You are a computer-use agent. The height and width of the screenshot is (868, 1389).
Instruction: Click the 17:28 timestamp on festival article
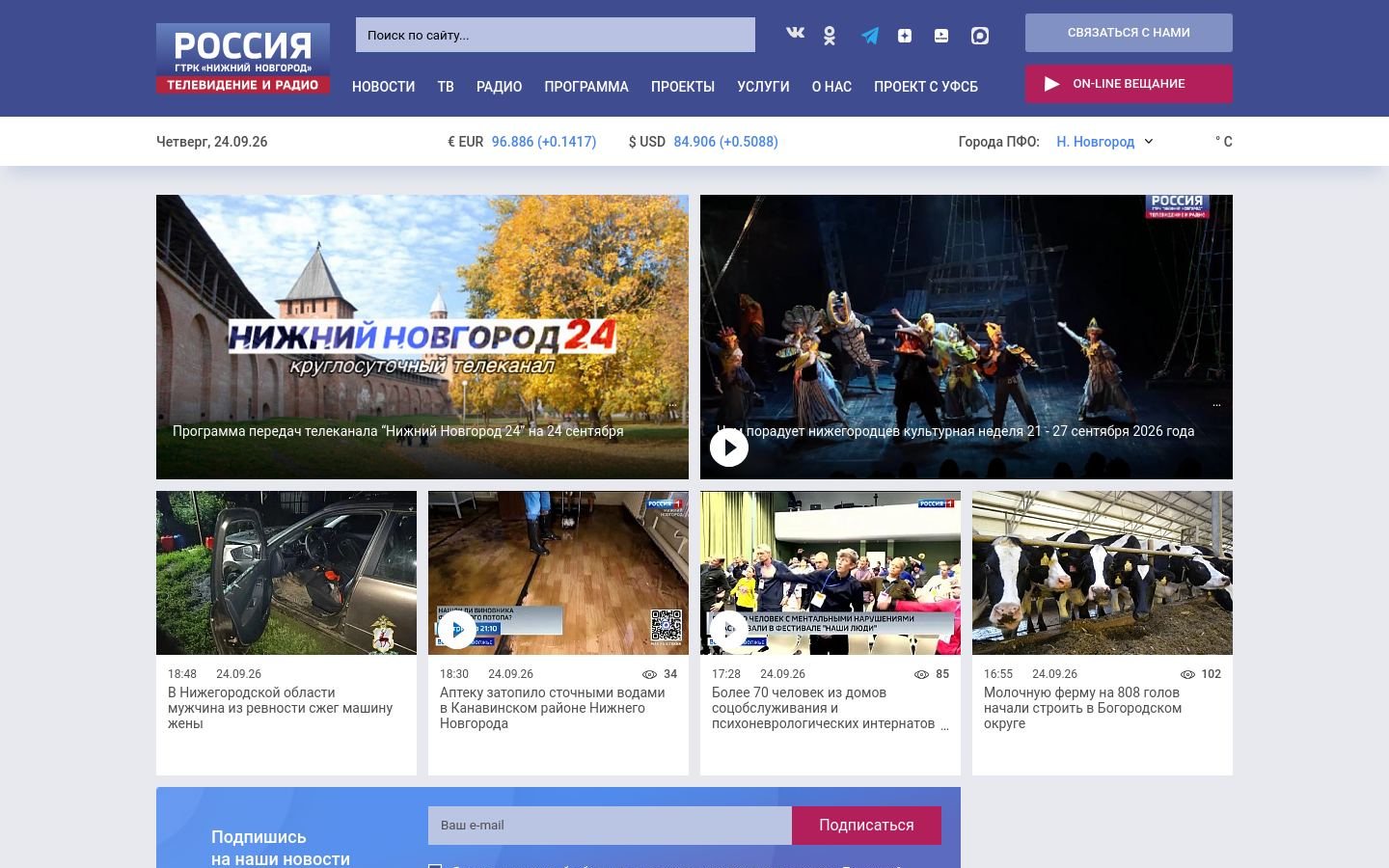click(x=726, y=674)
